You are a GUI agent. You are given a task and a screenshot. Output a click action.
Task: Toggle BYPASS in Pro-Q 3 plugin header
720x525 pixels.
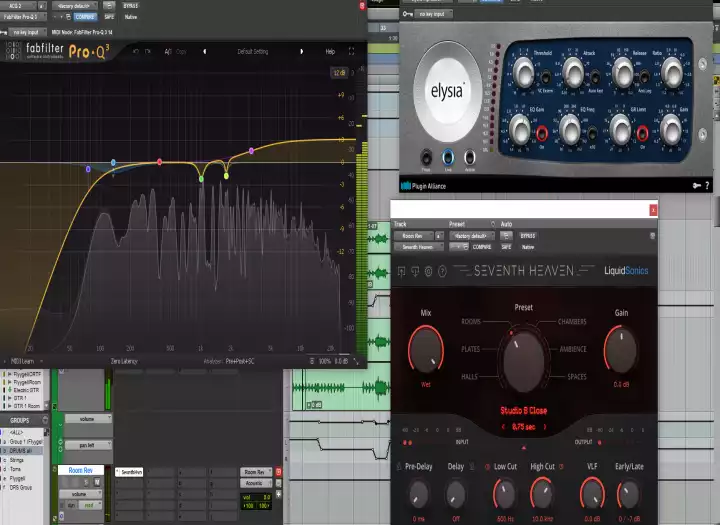(x=130, y=6)
